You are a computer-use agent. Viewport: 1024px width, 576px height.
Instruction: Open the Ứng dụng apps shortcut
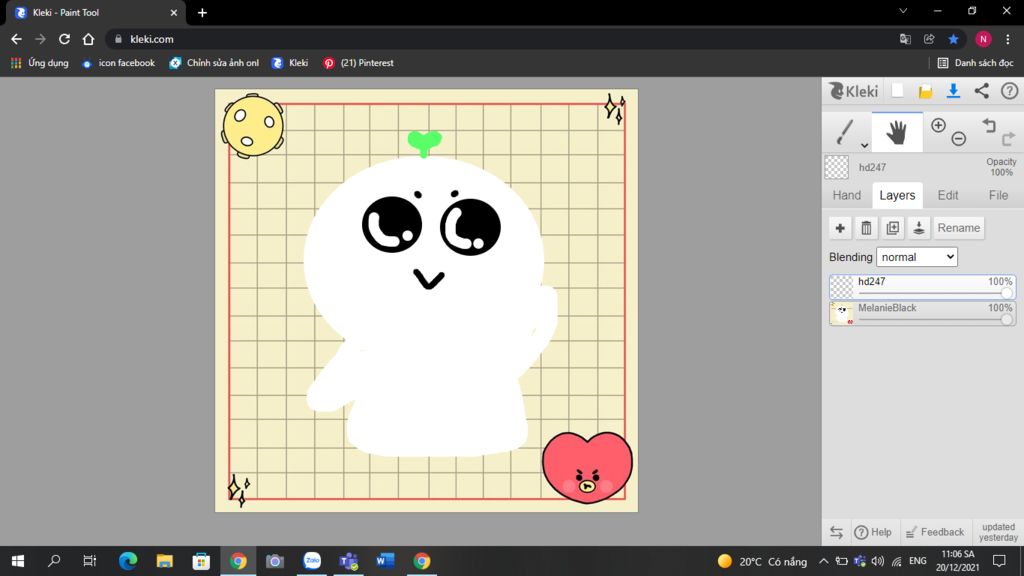[40, 63]
